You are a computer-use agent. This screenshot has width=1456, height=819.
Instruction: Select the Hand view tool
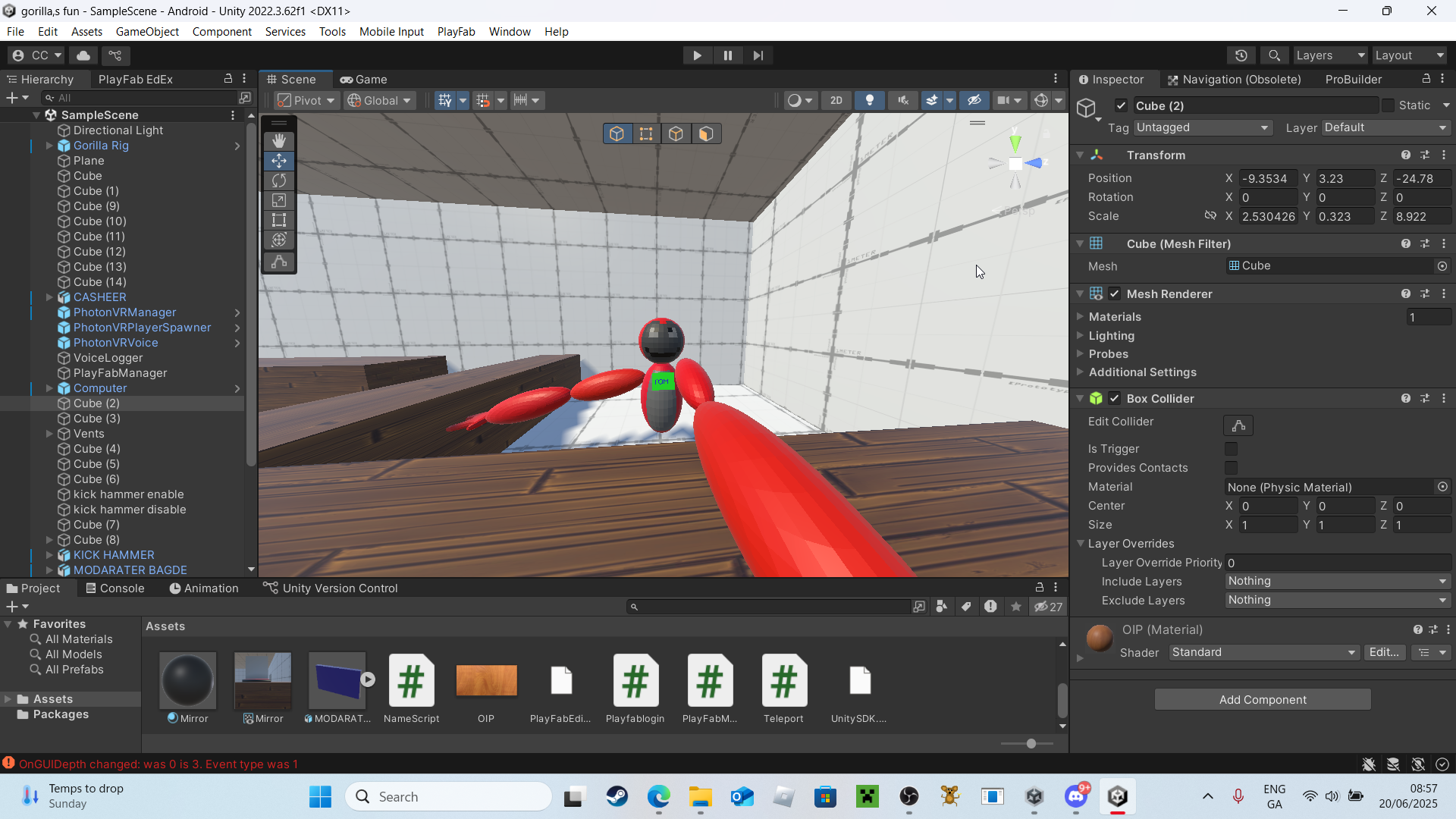point(279,141)
